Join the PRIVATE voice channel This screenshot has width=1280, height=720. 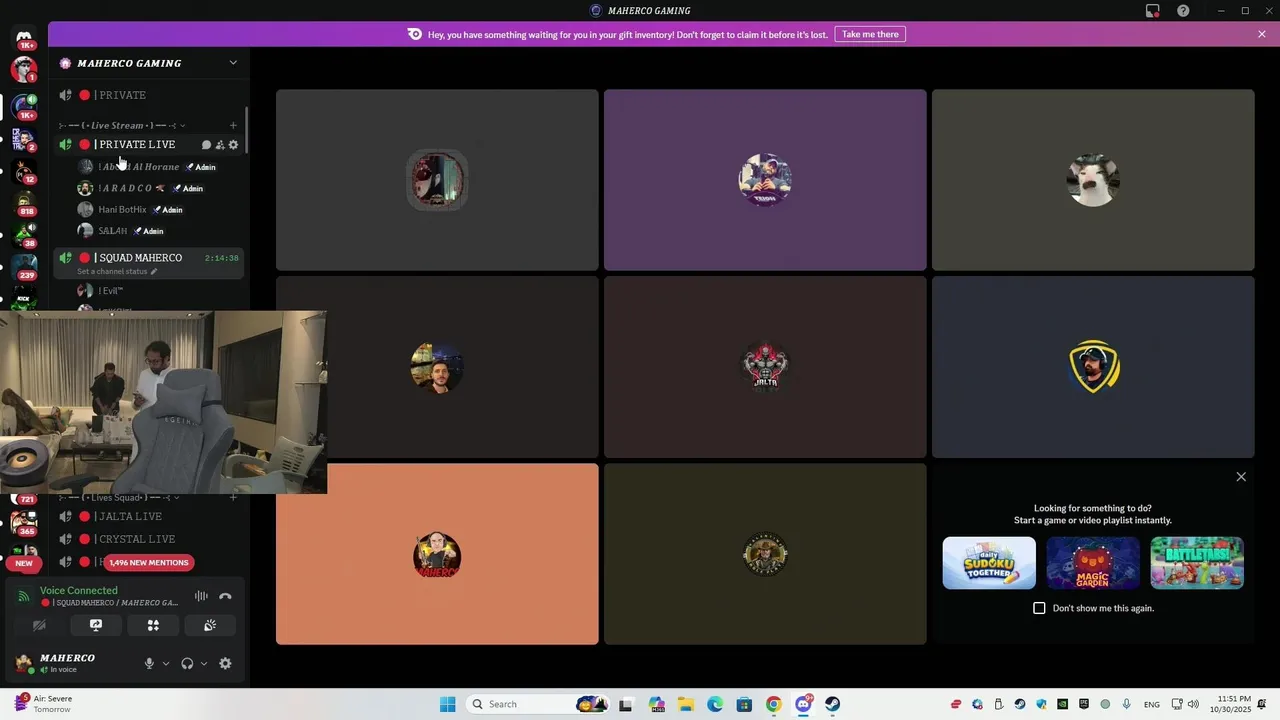(148, 95)
